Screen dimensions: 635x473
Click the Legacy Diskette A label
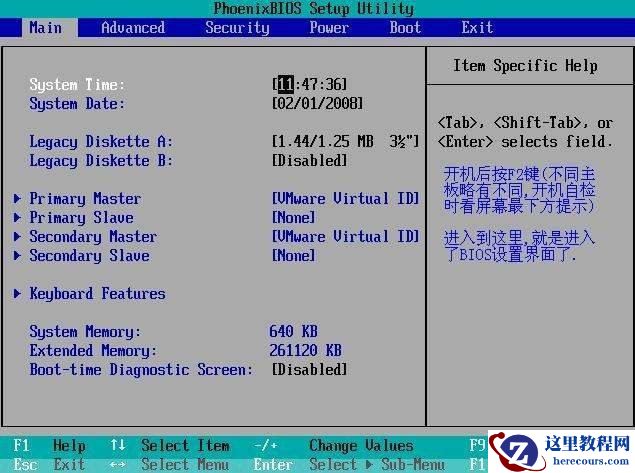tap(101, 142)
